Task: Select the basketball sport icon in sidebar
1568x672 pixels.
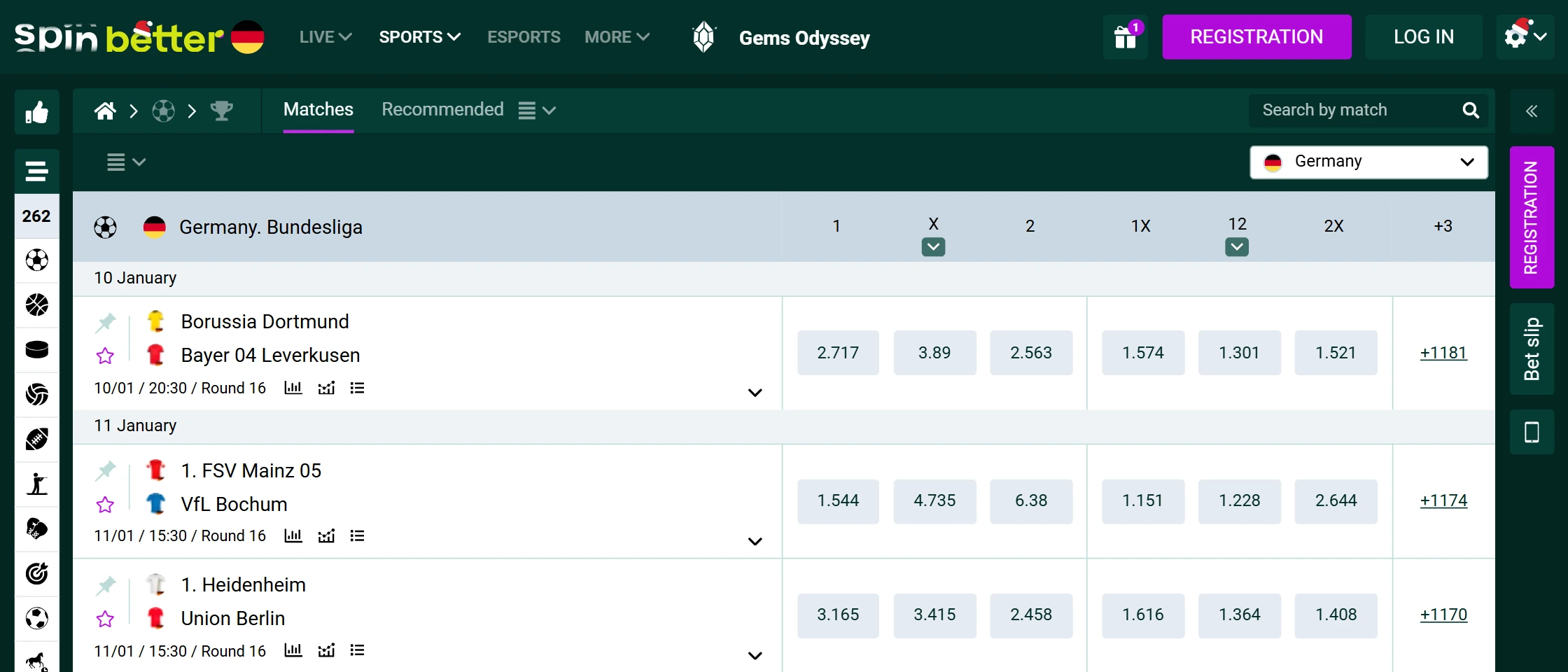Action: [37, 305]
